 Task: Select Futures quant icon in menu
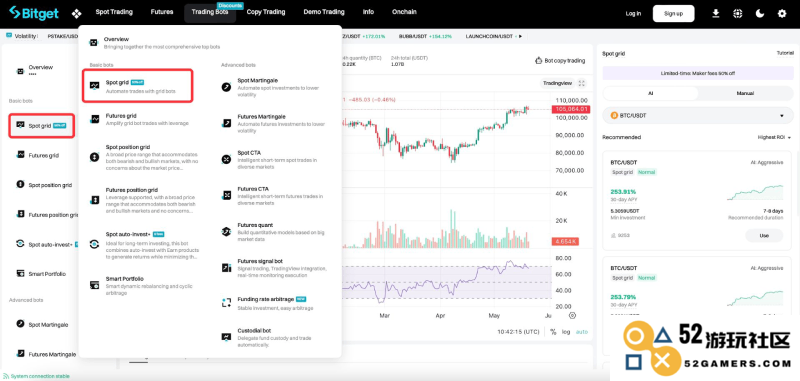click(226, 232)
